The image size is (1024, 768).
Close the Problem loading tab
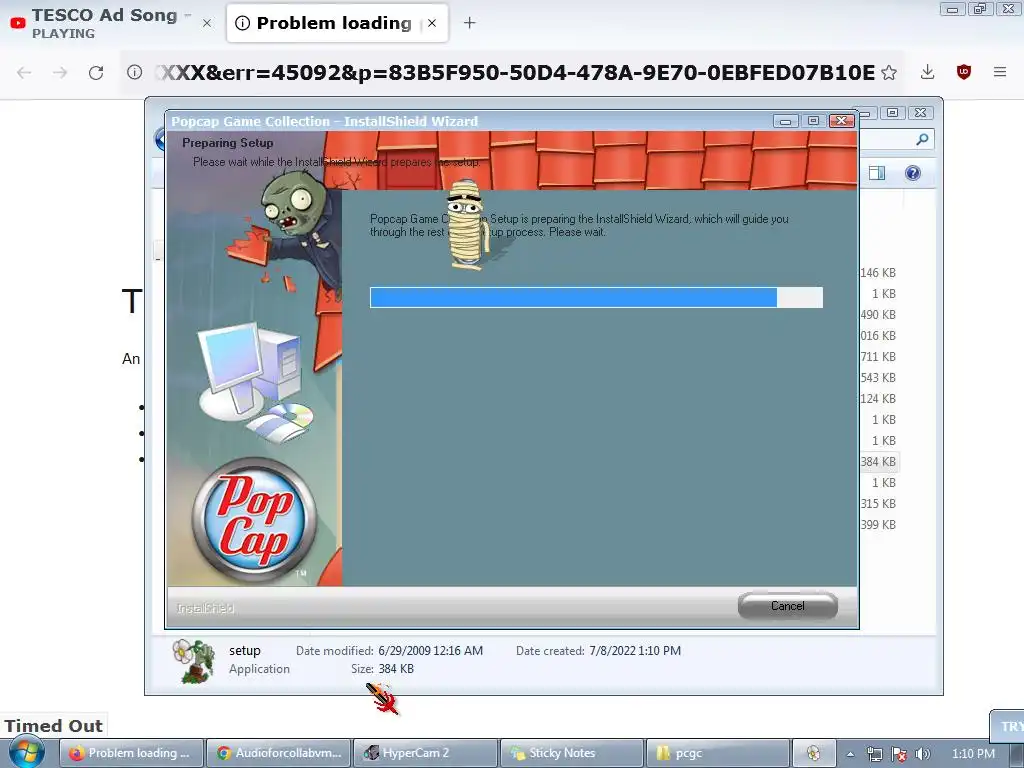(432, 23)
